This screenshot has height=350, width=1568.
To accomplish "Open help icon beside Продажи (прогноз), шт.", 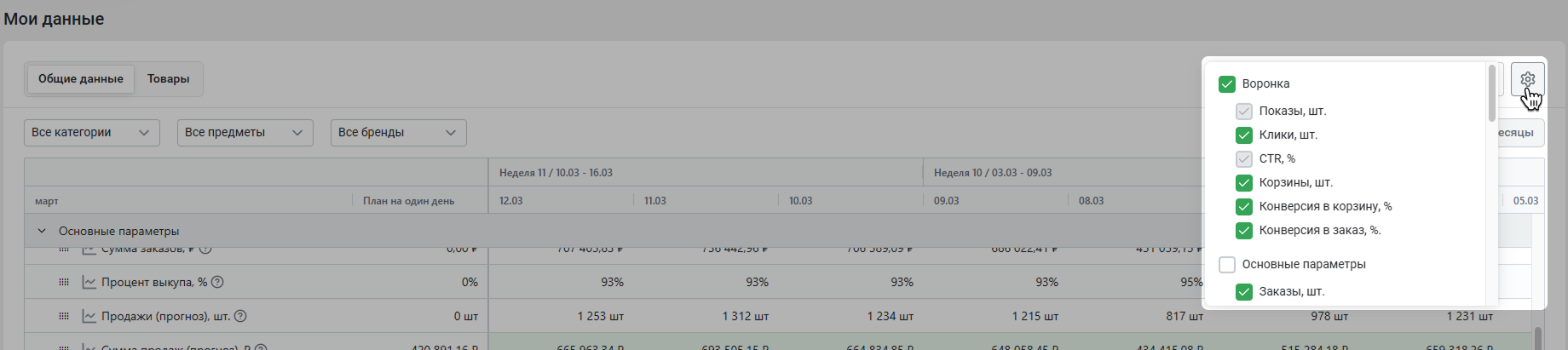I will click(x=240, y=316).
